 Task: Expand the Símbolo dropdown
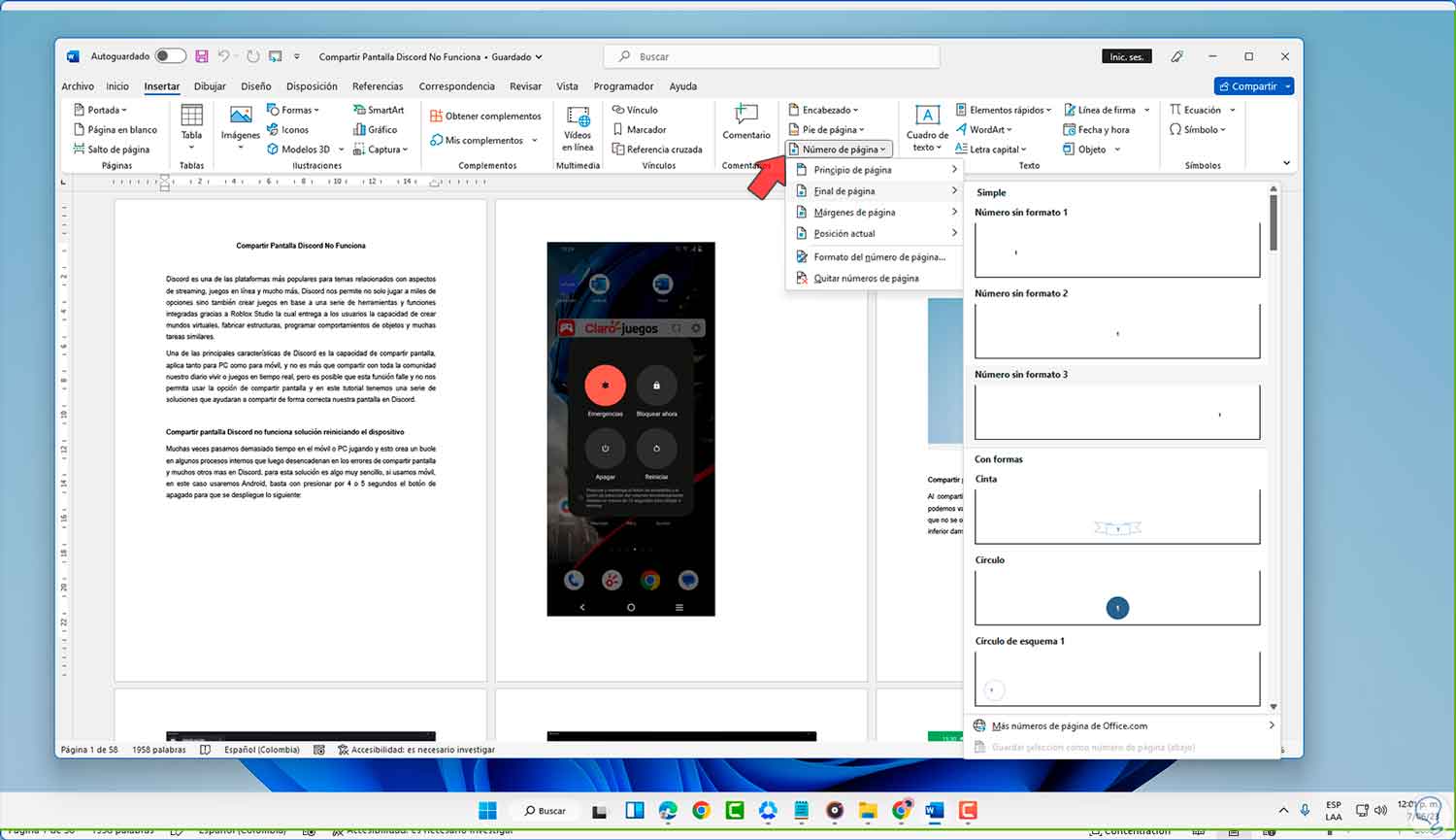tap(1198, 129)
